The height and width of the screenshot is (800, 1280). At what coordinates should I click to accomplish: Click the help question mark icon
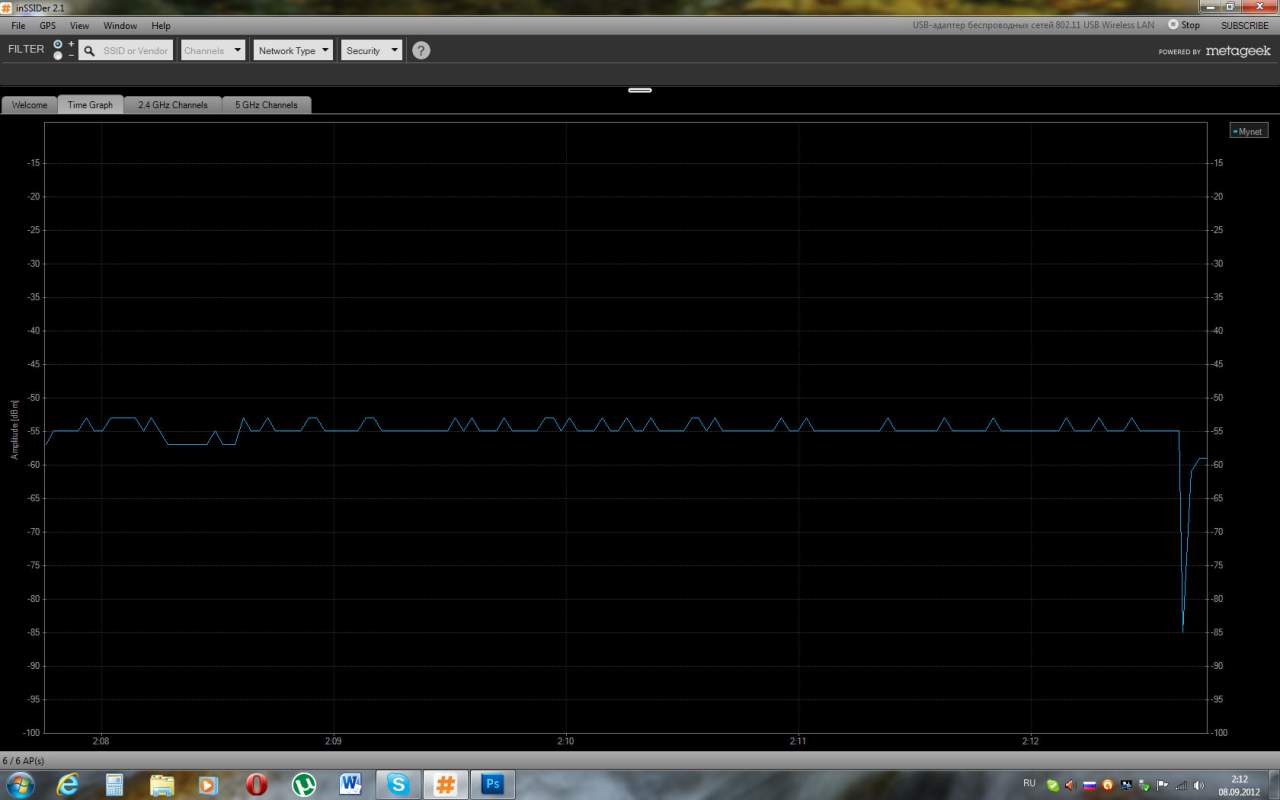[x=421, y=50]
